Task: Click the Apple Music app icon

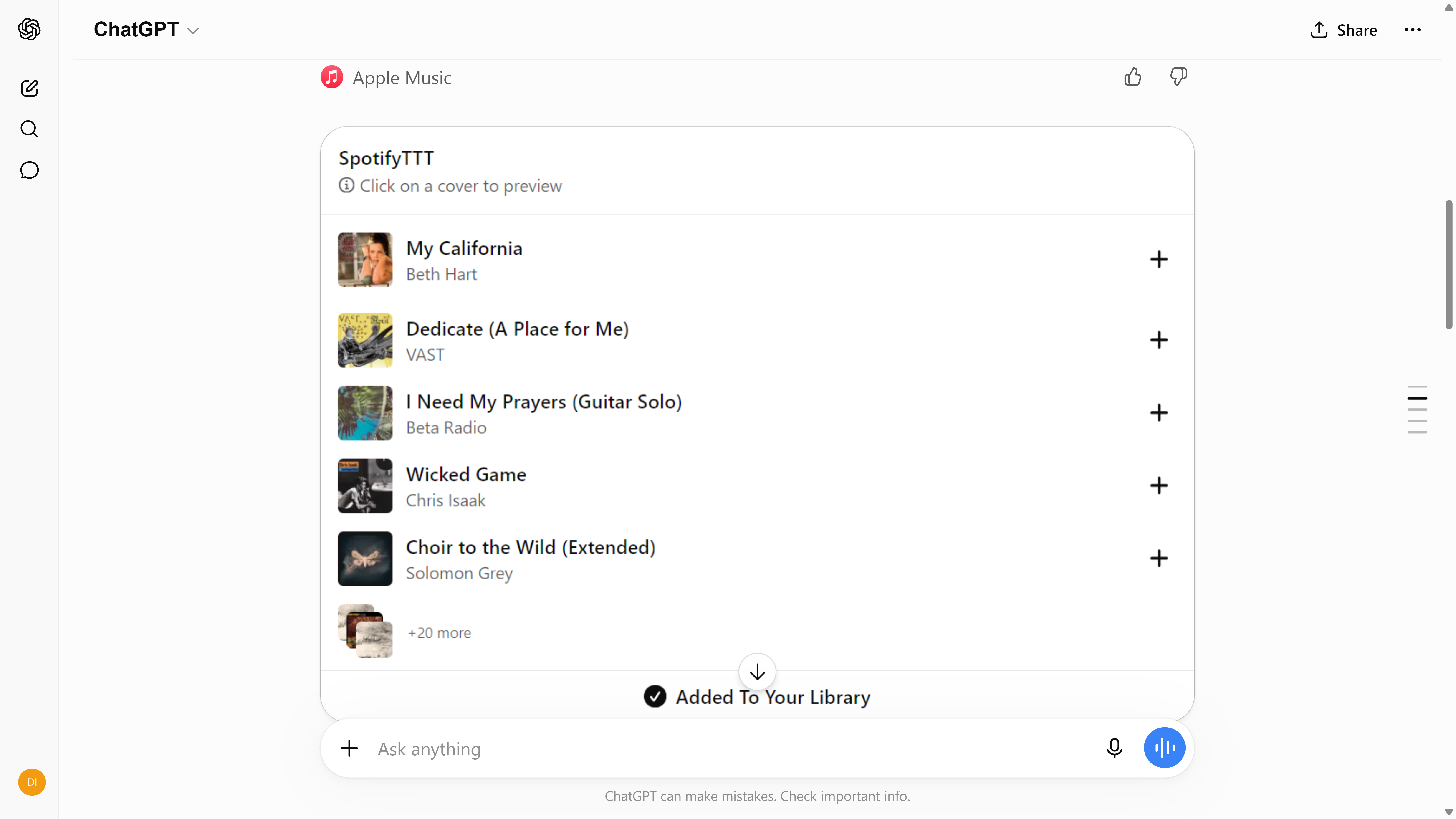Action: (332, 77)
